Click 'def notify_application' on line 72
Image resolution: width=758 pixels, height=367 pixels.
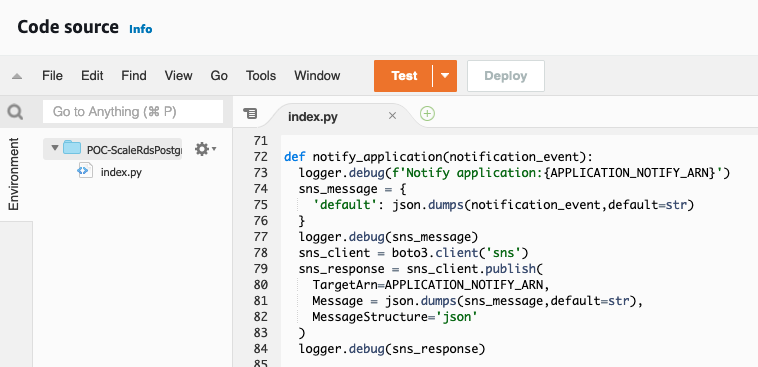(364, 157)
